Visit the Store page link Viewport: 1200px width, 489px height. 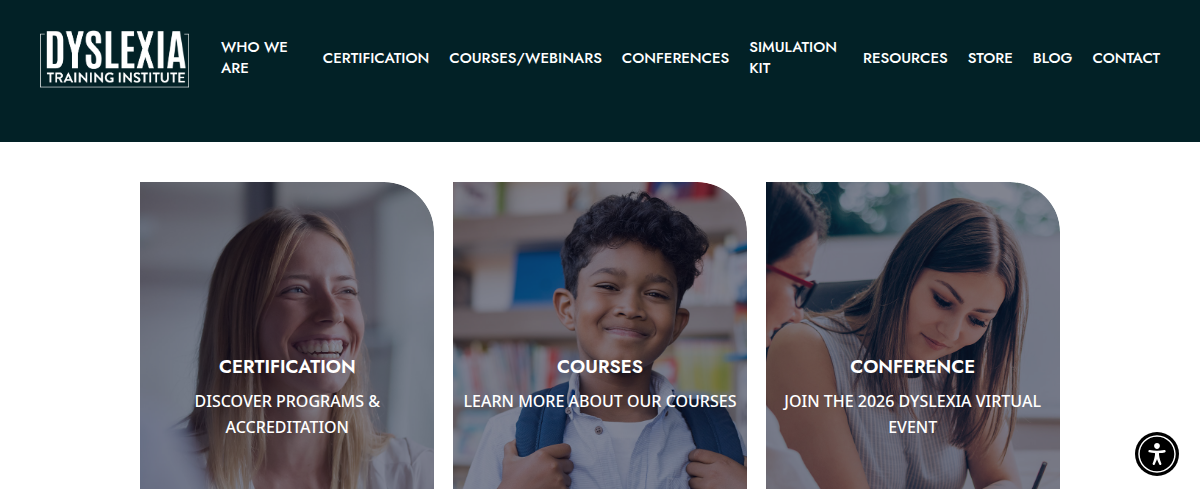[990, 58]
